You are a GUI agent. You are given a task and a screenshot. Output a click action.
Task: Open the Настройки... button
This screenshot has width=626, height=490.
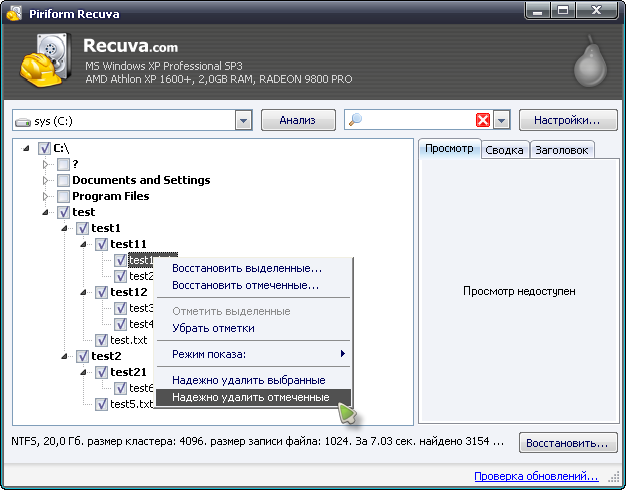[x=567, y=120]
